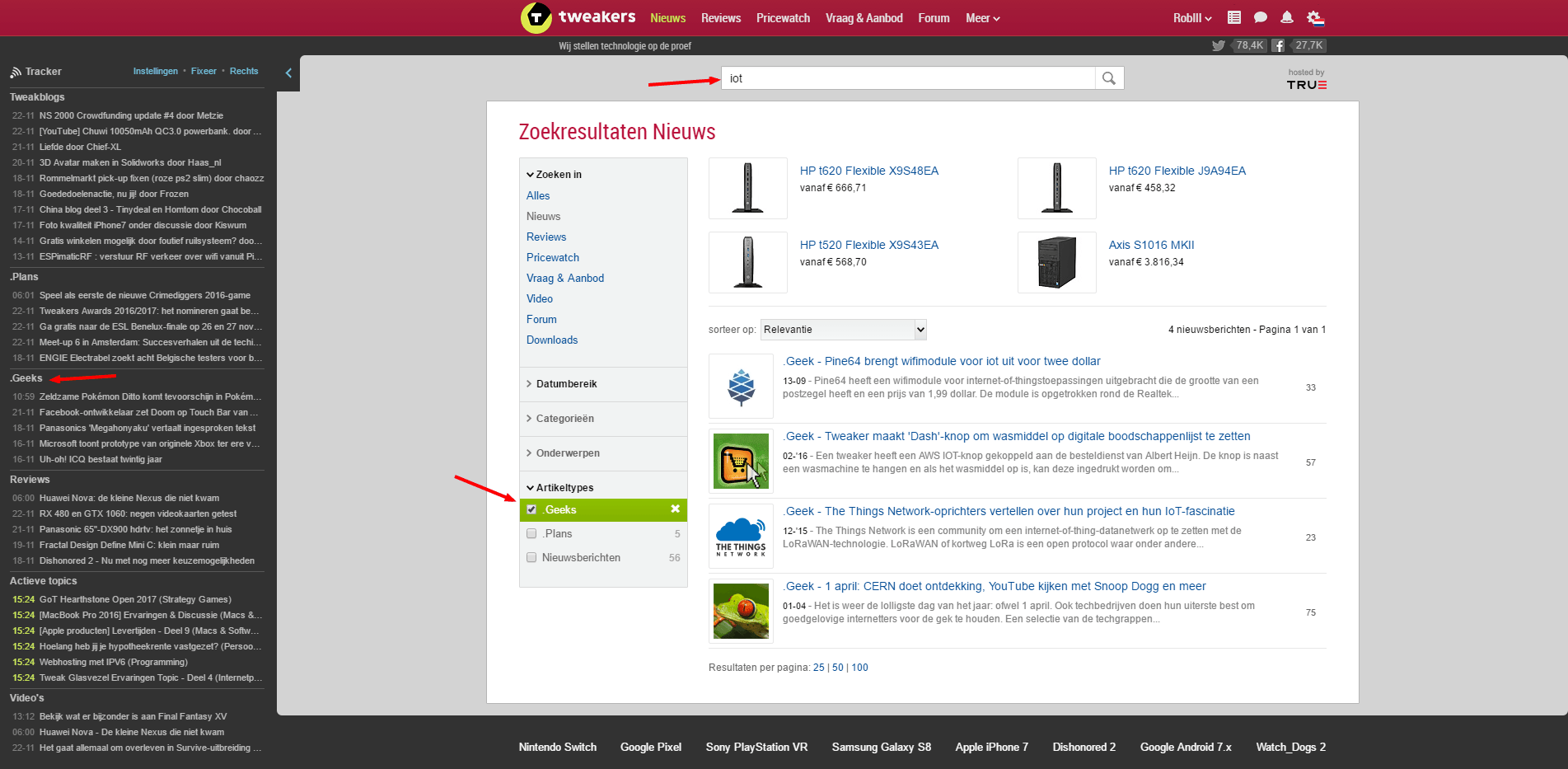Open the Pine64 wifimodule article title
Viewport: 1568px width, 769px height.
pyautogui.click(x=942, y=361)
